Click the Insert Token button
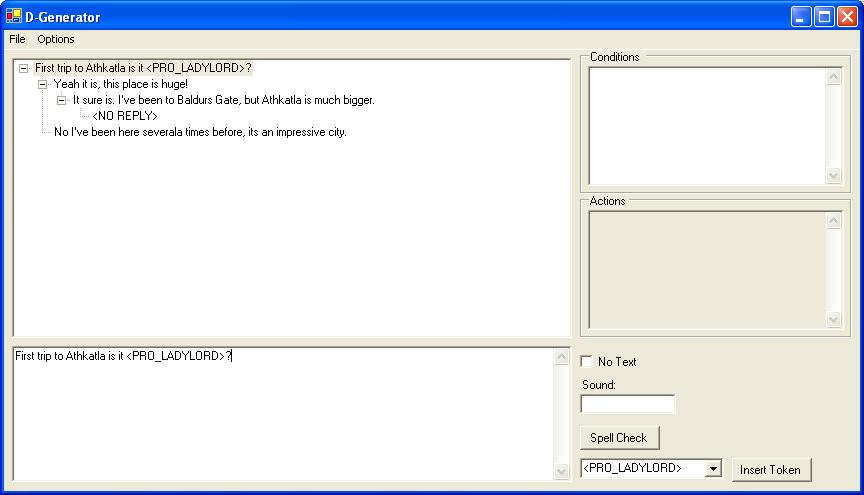 [771, 470]
